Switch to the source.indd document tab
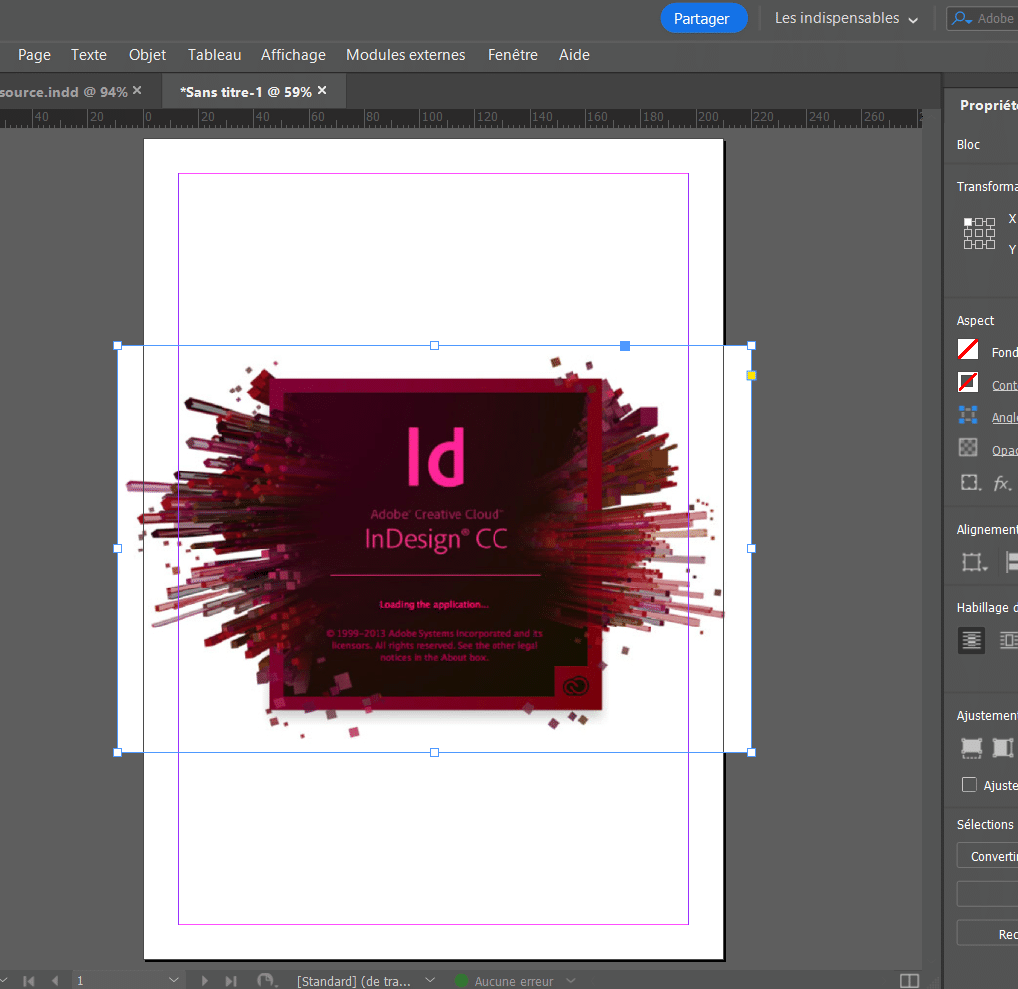The height and width of the screenshot is (989, 1018). 64,92
